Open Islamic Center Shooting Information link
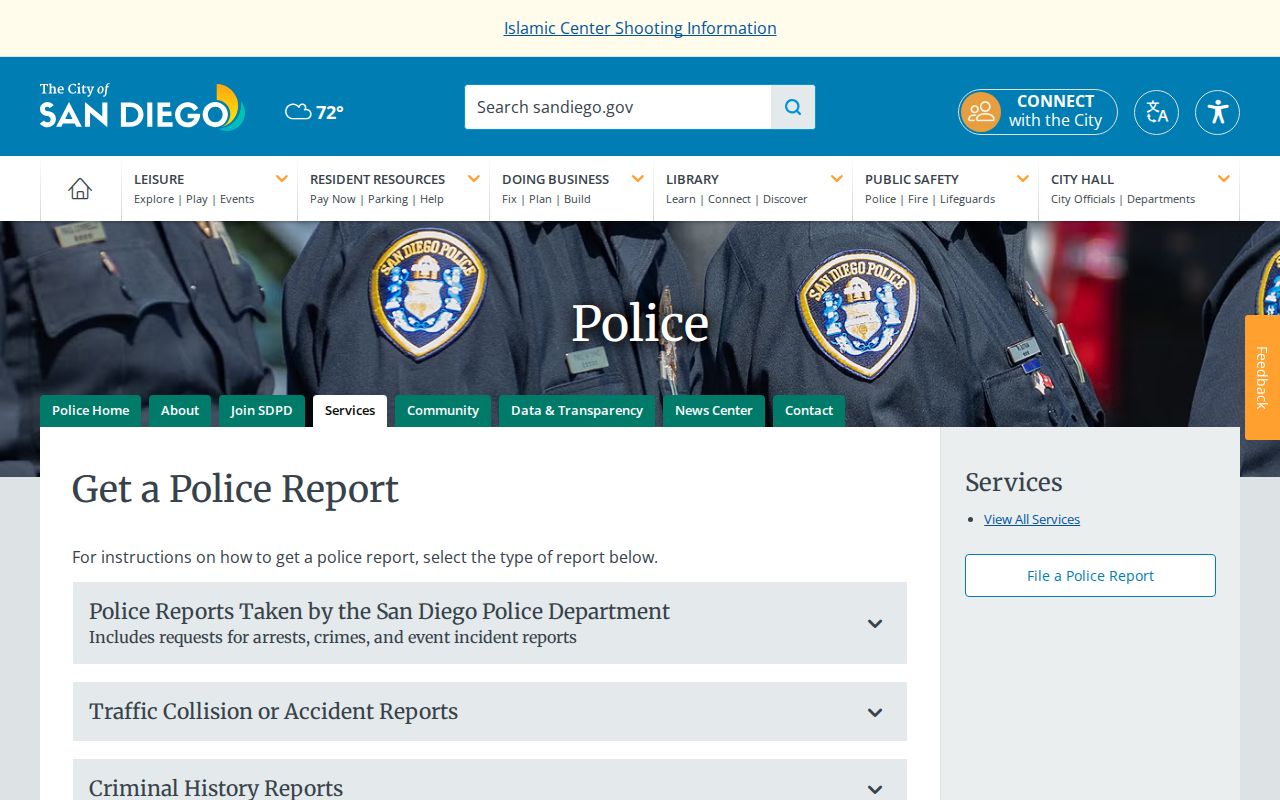The image size is (1280, 800). 640,28
